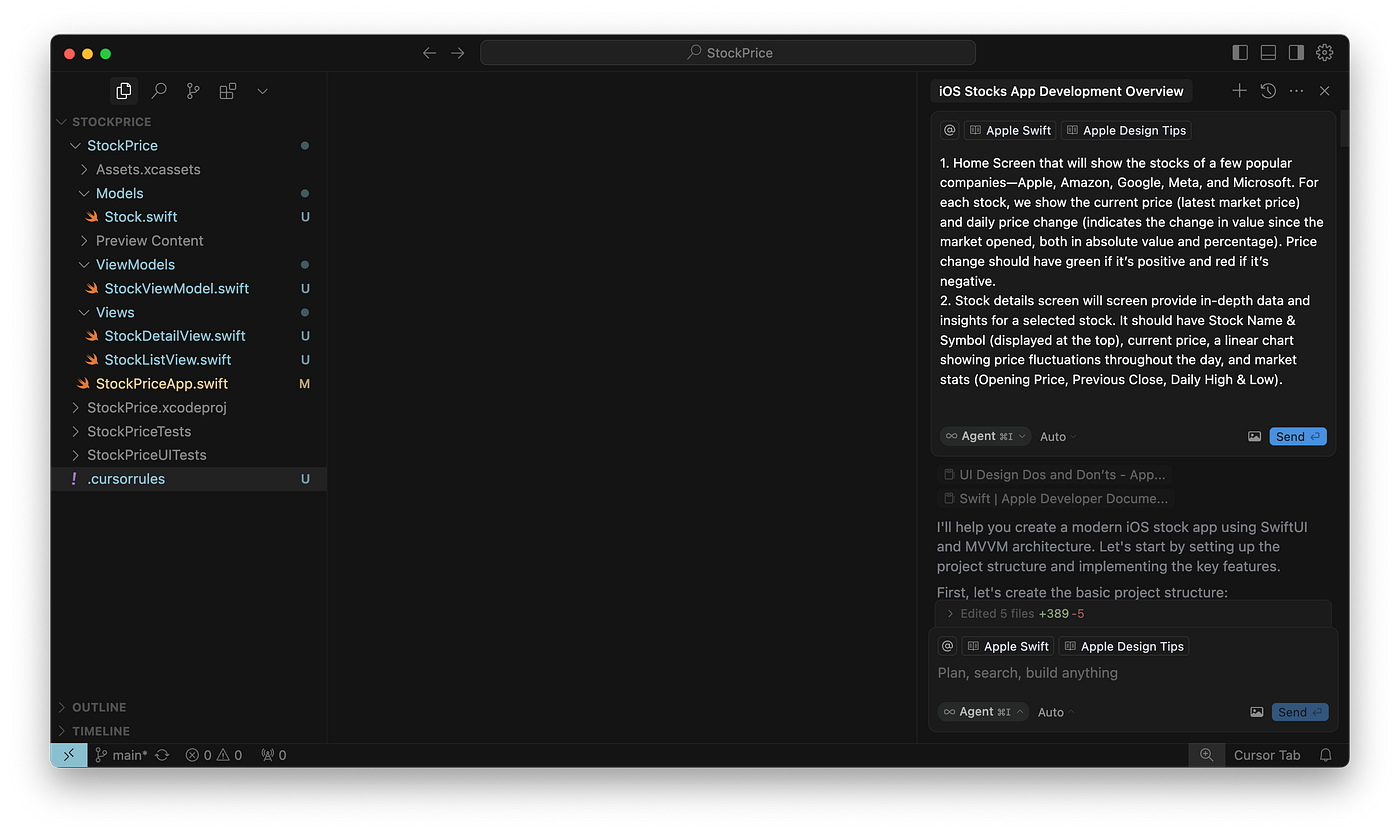Expand the StockPriceTests folder
The width and height of the screenshot is (1400, 834).
188,432
